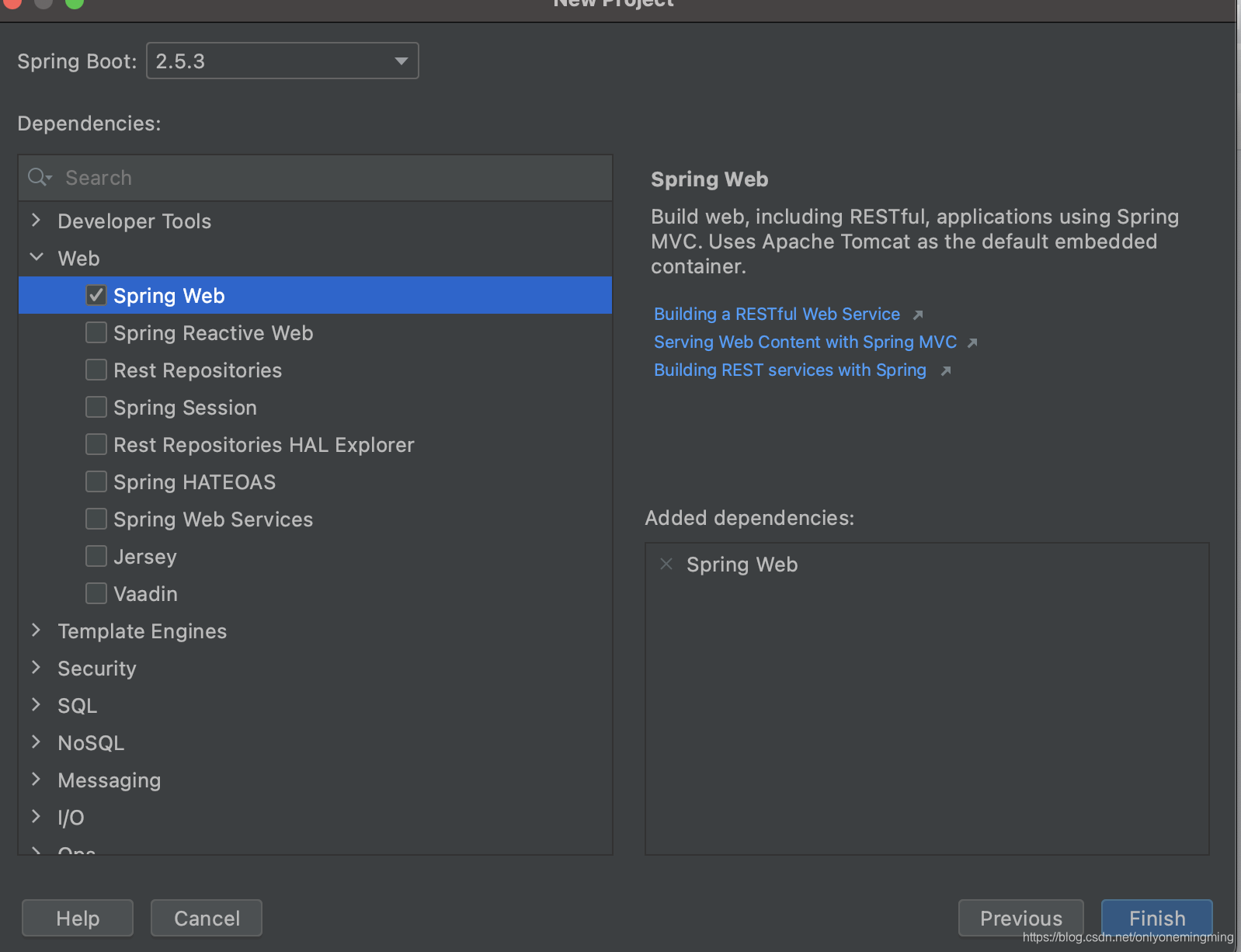This screenshot has height=952, width=1241.
Task: Tick the Spring Session checkbox
Action: click(96, 407)
